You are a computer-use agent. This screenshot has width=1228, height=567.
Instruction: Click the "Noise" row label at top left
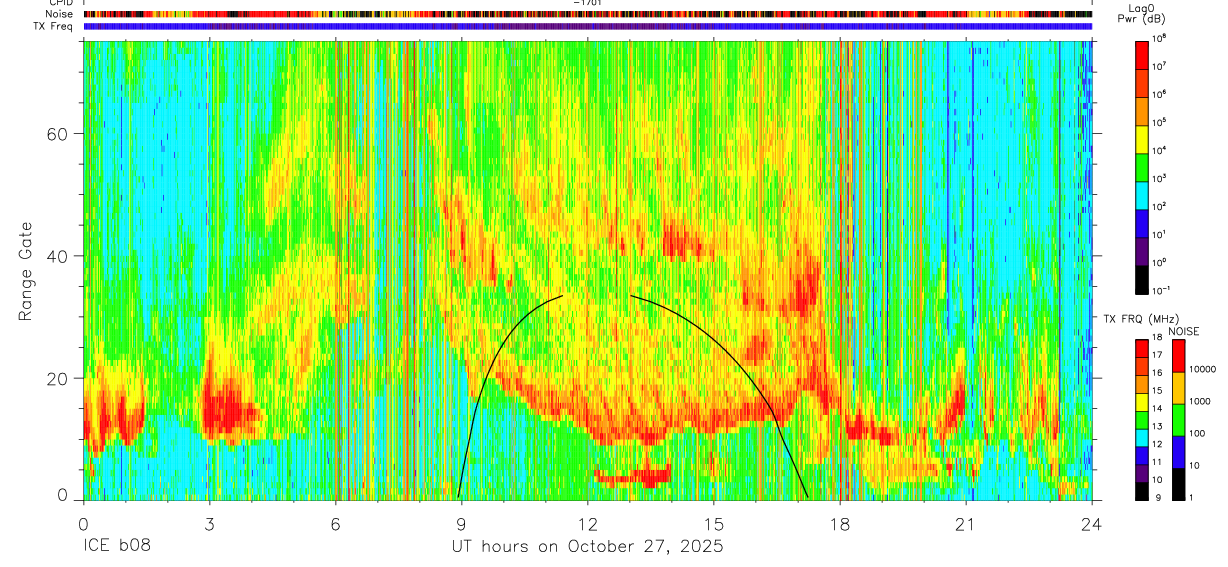60,14
